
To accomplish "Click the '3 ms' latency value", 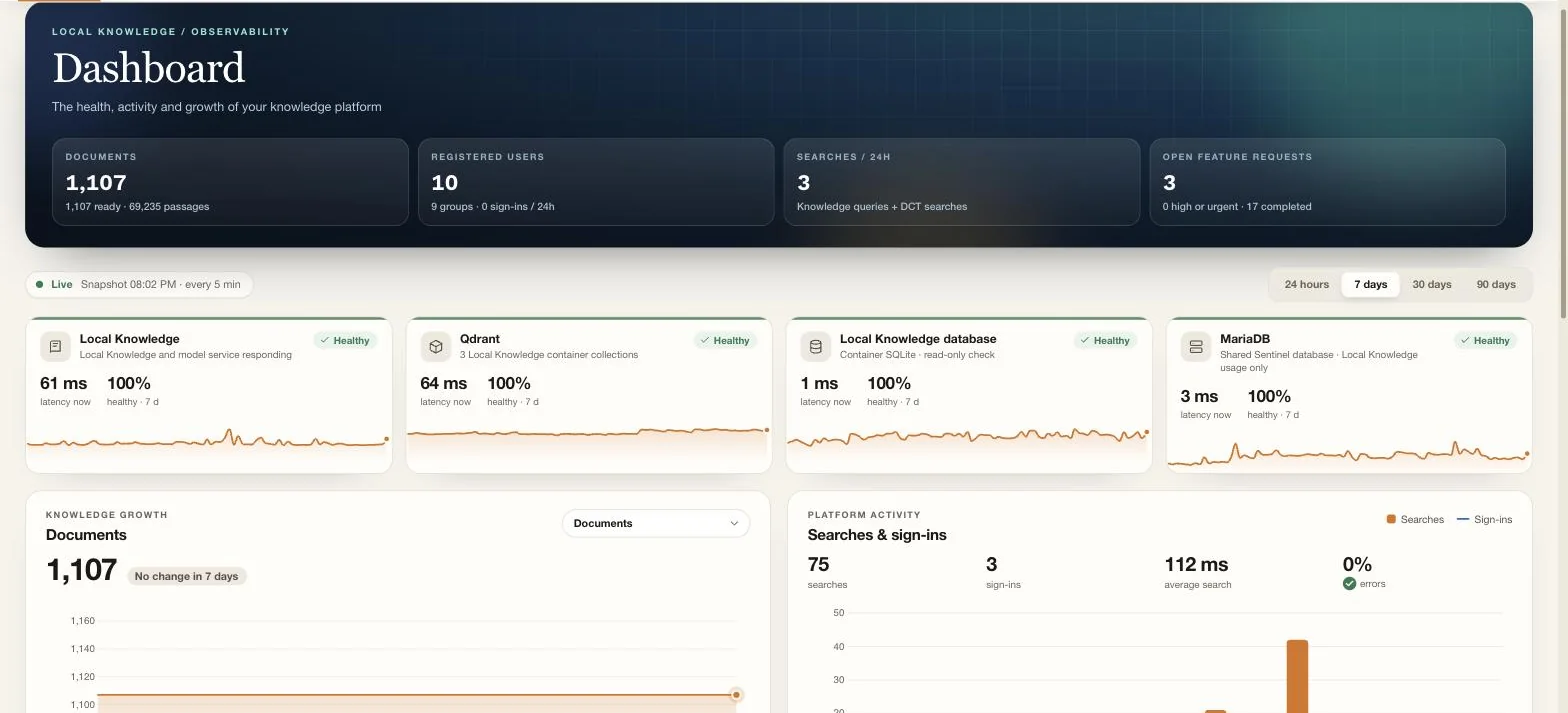I will [x=1199, y=396].
